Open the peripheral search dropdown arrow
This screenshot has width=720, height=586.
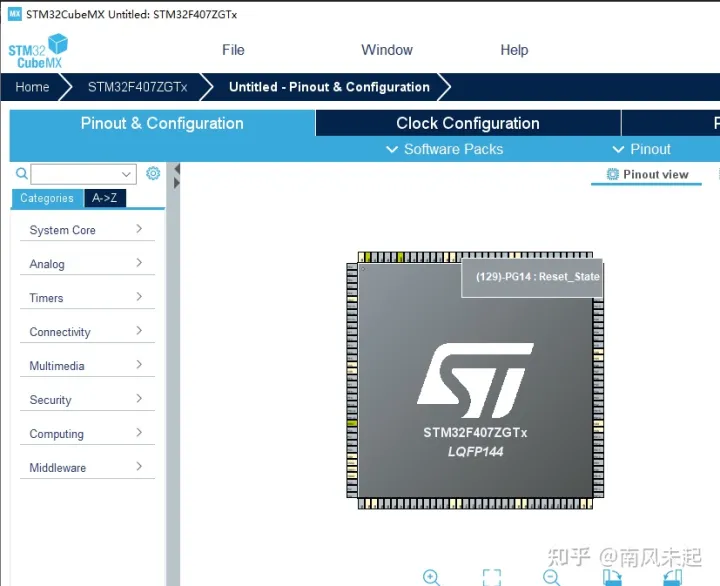point(127,174)
